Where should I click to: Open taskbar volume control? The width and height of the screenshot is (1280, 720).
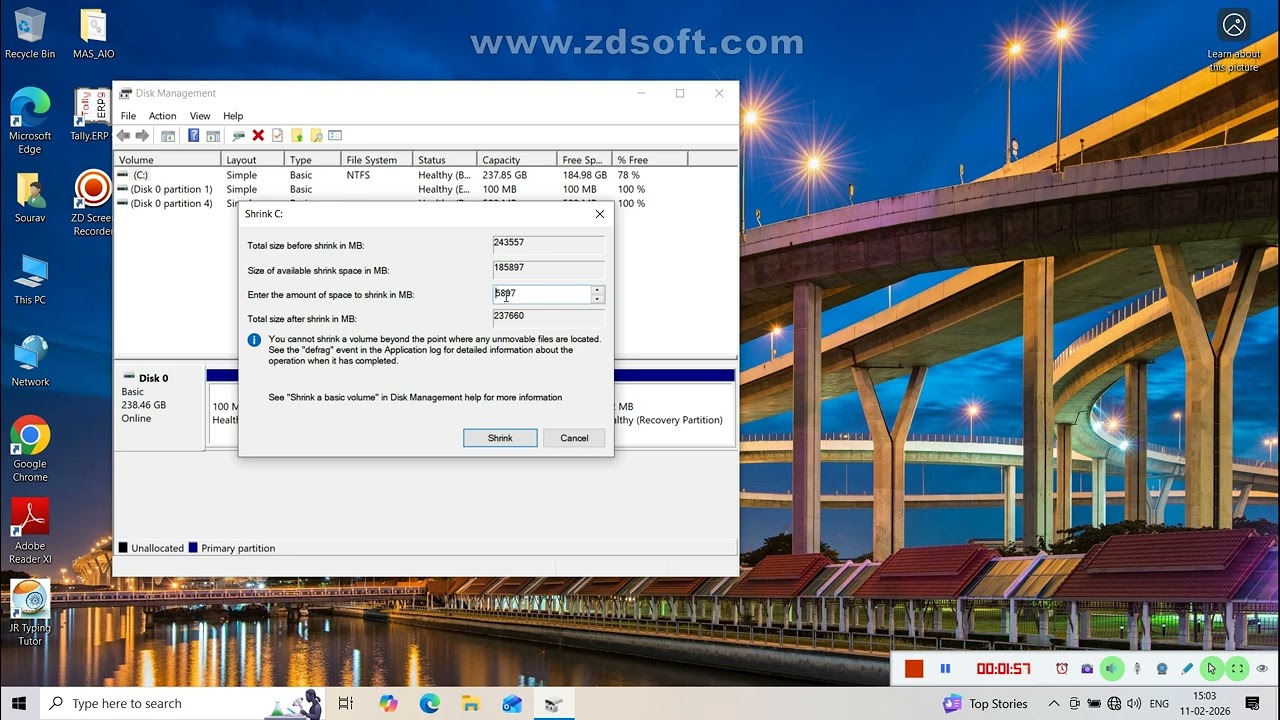1135,703
